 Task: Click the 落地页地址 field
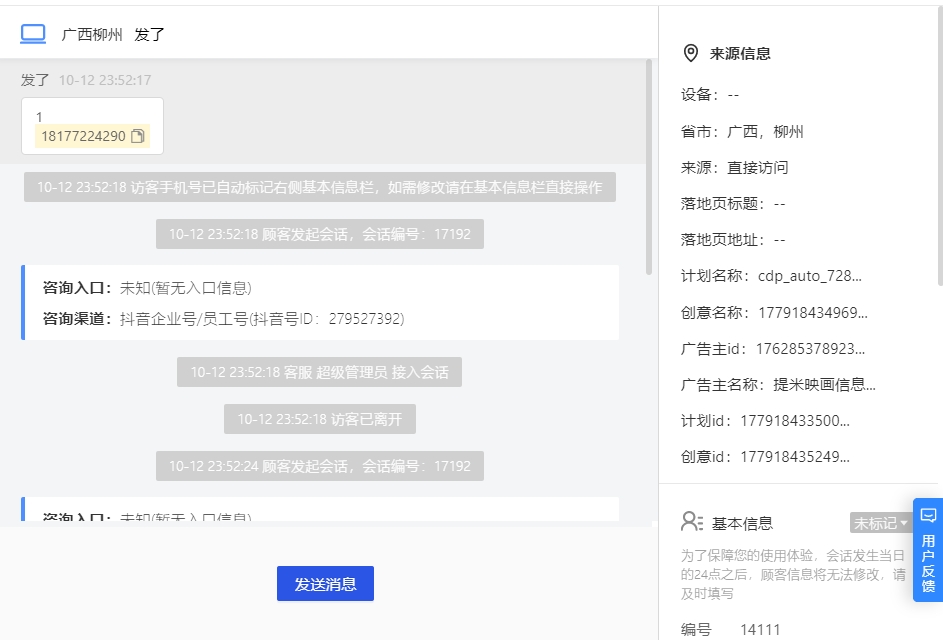pyautogui.click(x=733, y=240)
